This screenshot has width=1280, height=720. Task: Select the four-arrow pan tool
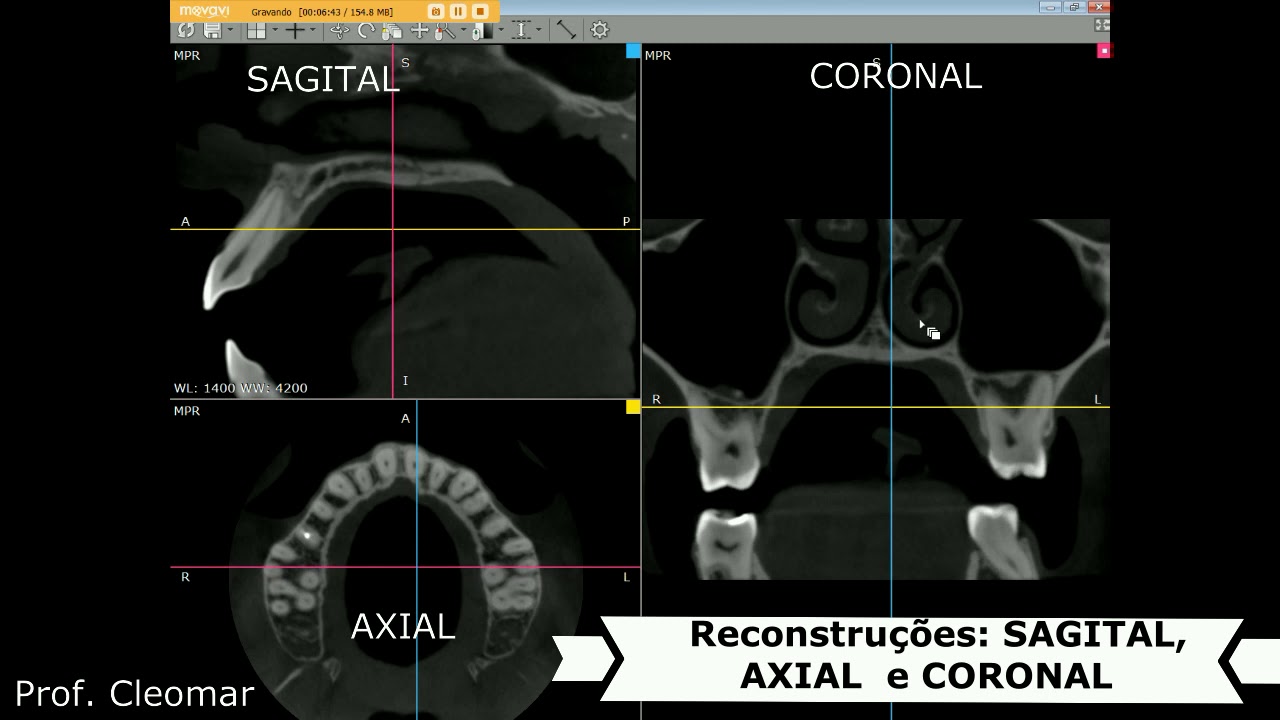(x=420, y=30)
